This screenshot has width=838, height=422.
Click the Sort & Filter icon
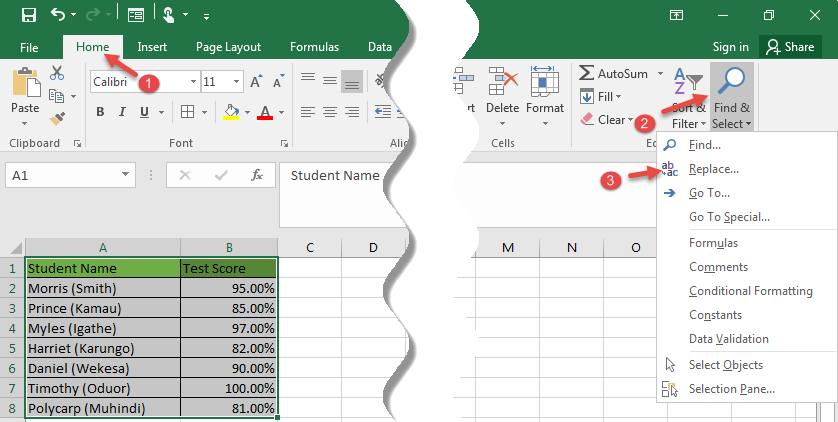[x=688, y=81]
